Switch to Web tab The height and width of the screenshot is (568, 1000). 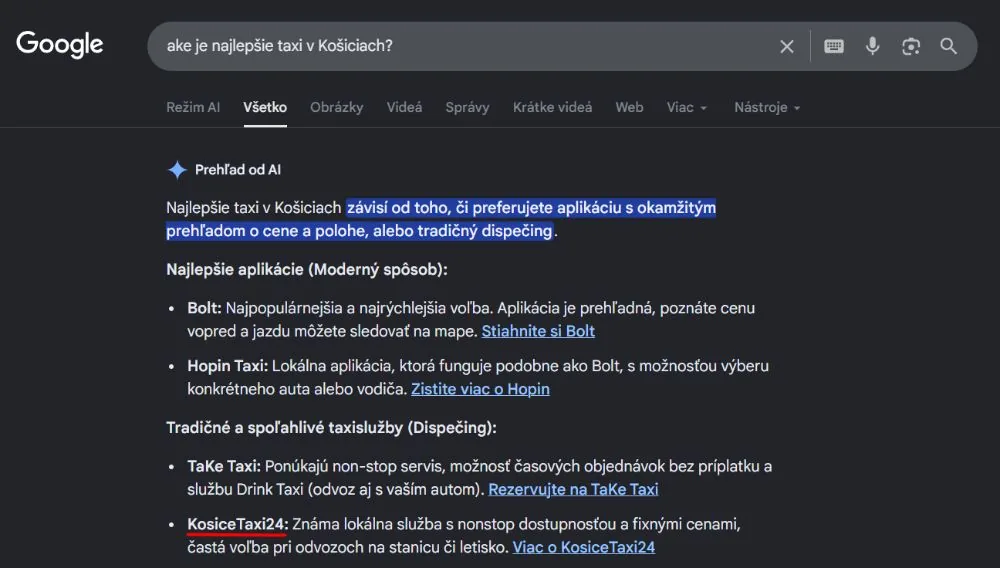(x=629, y=107)
